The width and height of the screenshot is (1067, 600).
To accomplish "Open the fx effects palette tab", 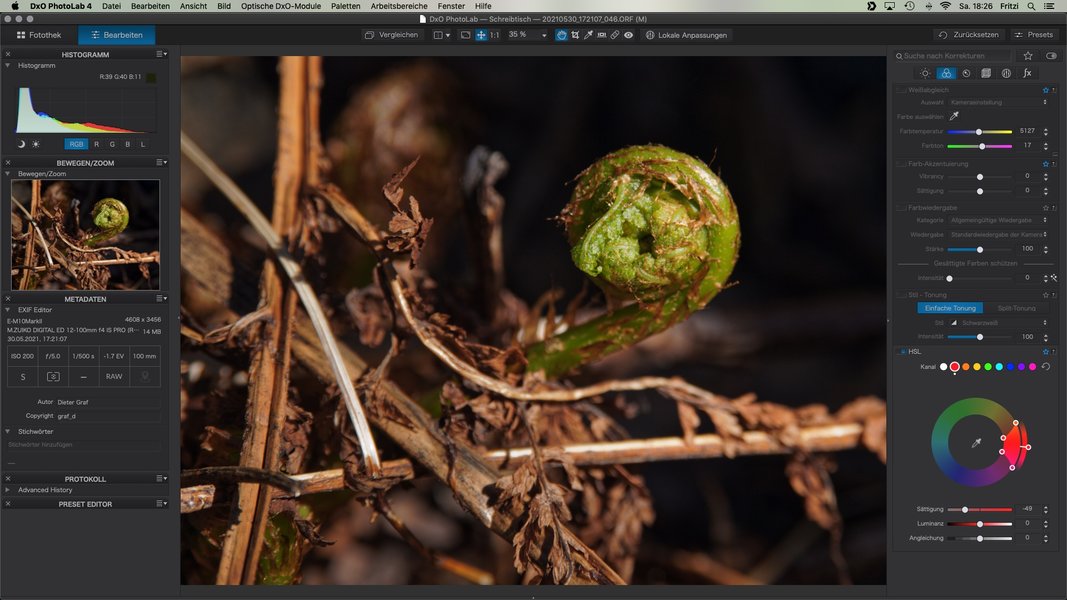I will coord(1027,73).
